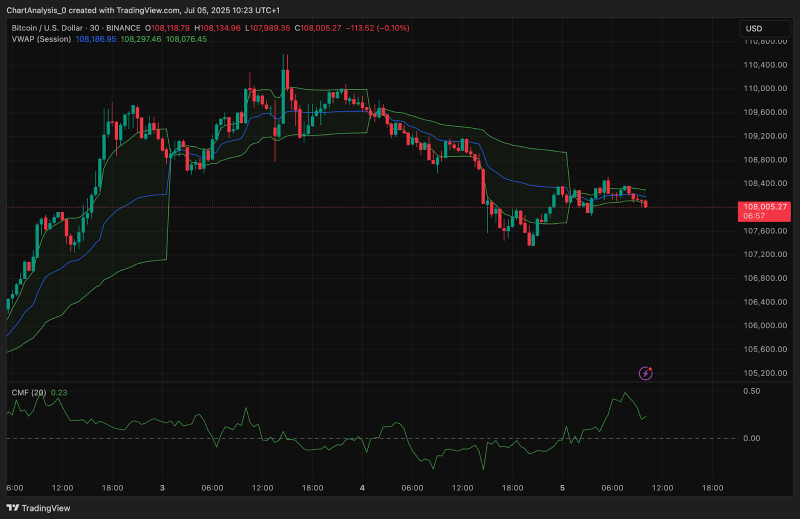Click the purple lightning bolt icon
800x519 pixels.
coord(645,373)
